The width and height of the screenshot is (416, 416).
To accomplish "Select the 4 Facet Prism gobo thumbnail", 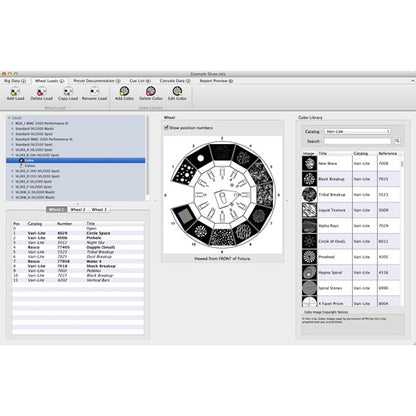I will 309,301.
